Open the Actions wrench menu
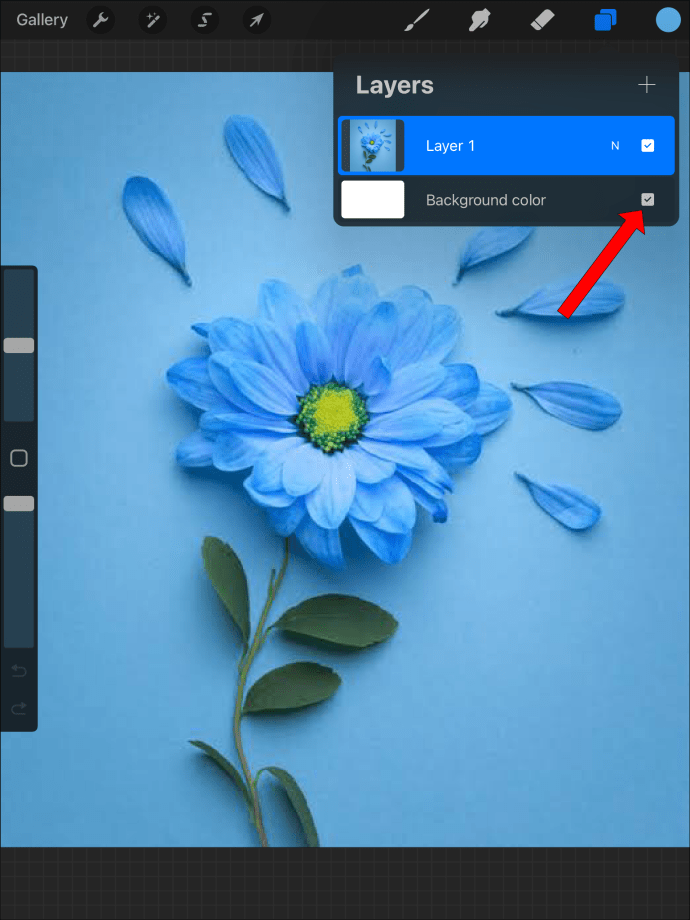Image resolution: width=690 pixels, height=920 pixels. [101, 21]
